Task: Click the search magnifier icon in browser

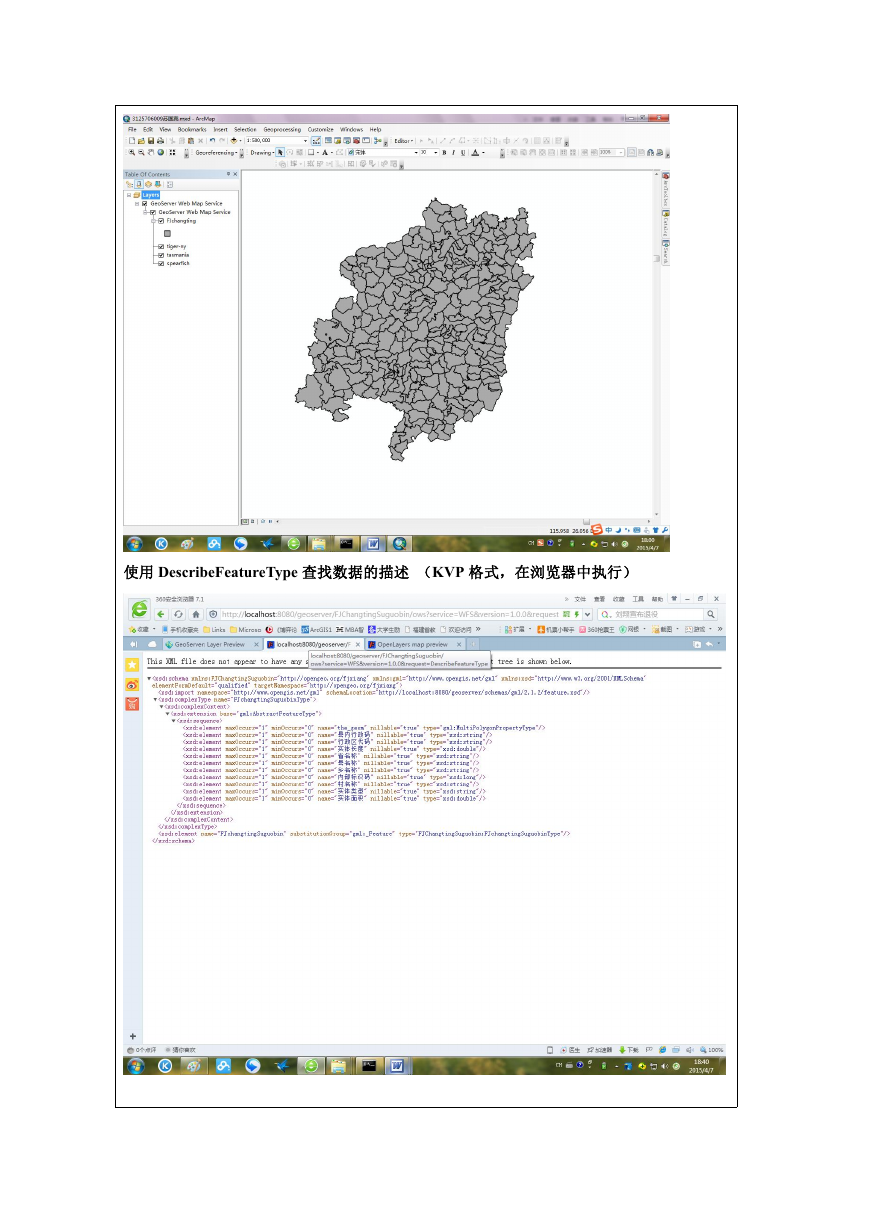Action: pos(711,614)
